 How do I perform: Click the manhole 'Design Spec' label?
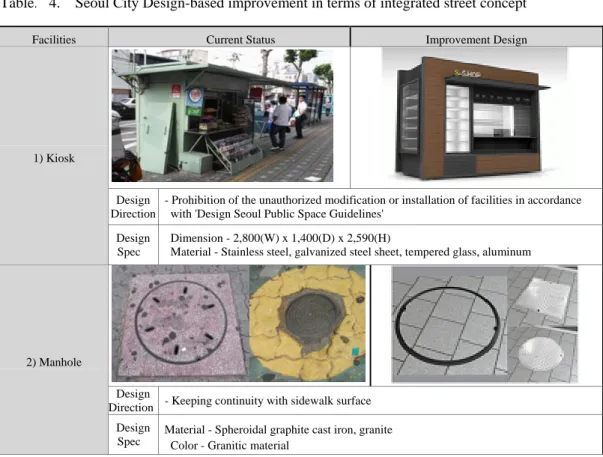pyautogui.click(x=133, y=434)
